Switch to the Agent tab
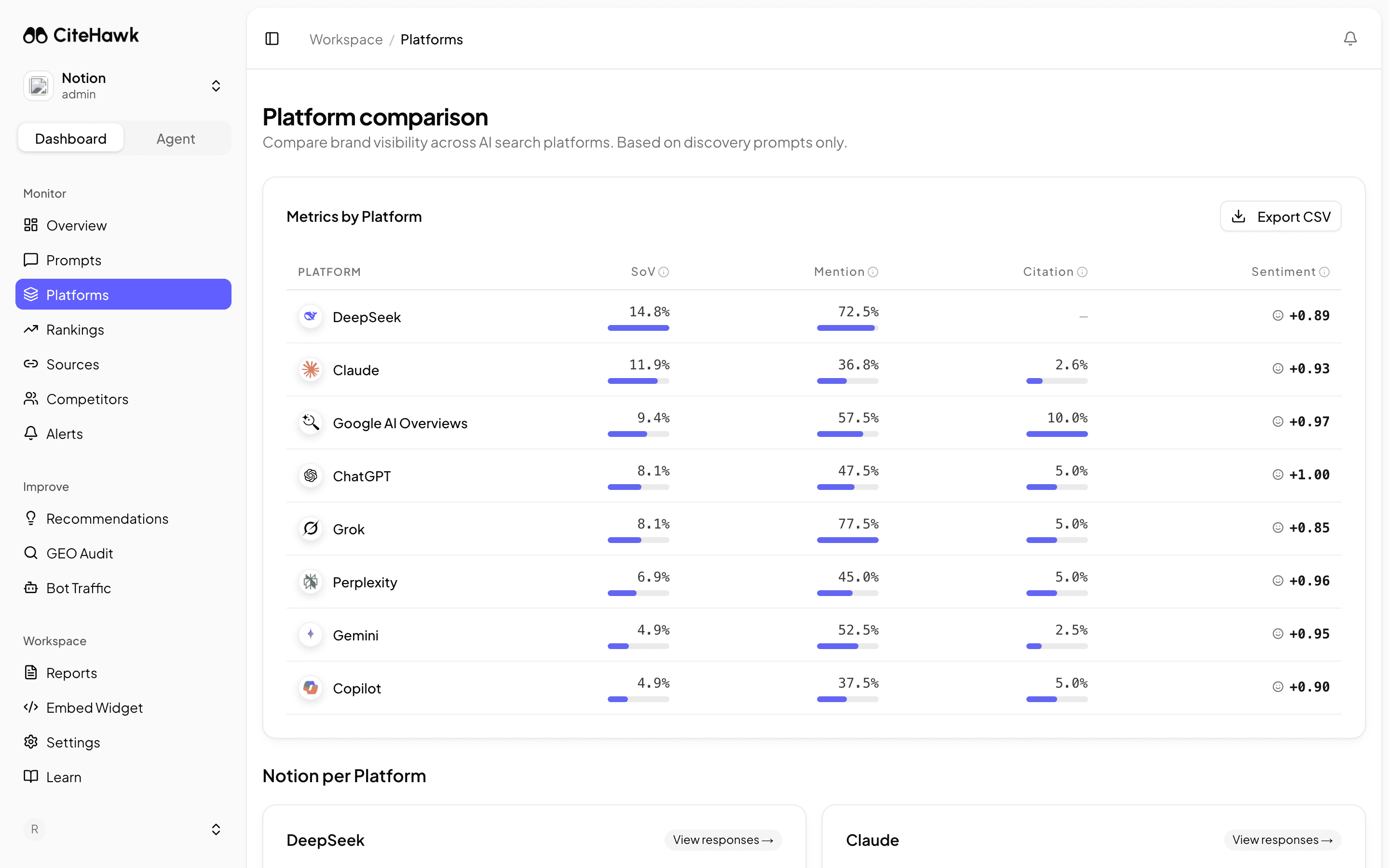 [x=176, y=138]
